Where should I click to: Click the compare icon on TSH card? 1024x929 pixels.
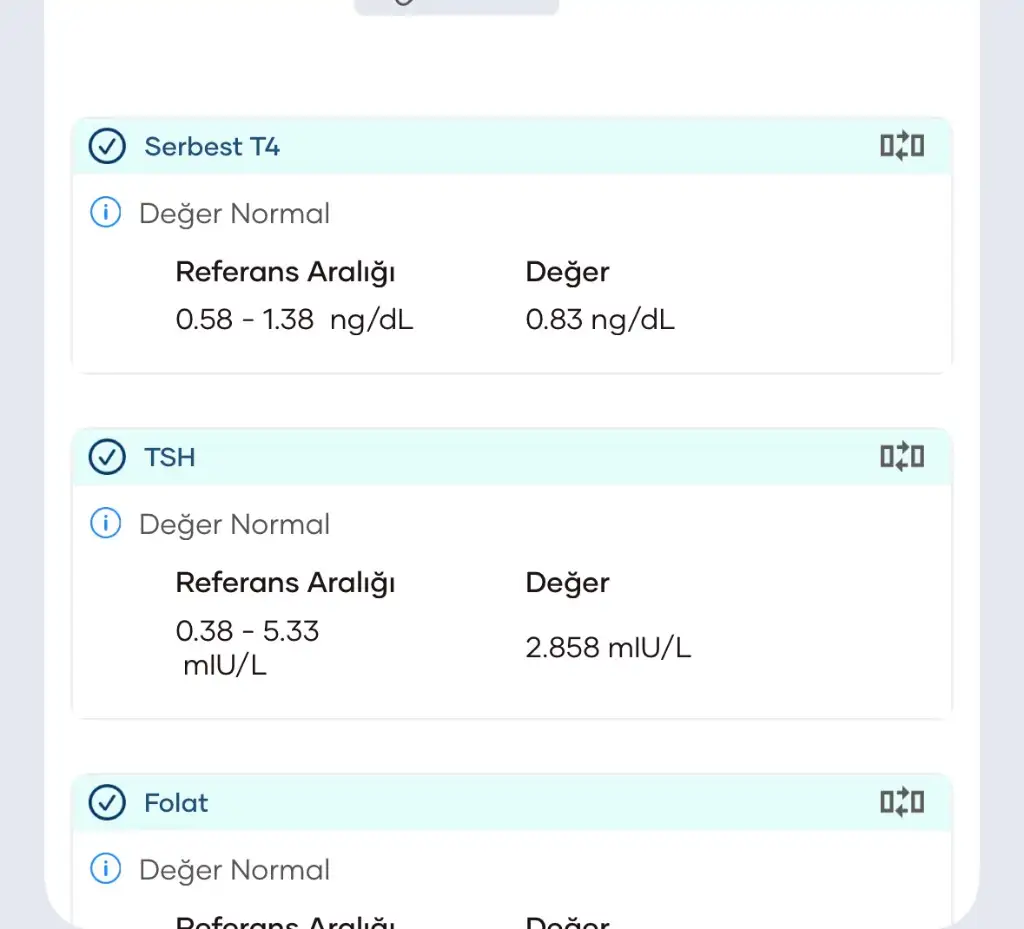[901, 458]
